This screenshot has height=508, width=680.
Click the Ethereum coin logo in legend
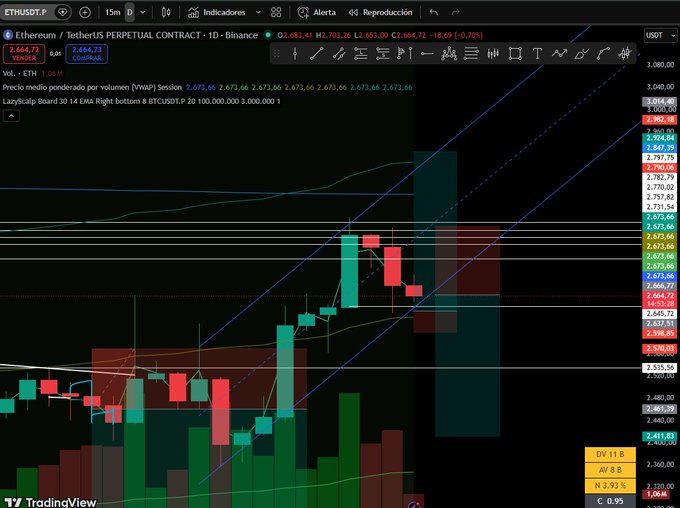(8, 35)
